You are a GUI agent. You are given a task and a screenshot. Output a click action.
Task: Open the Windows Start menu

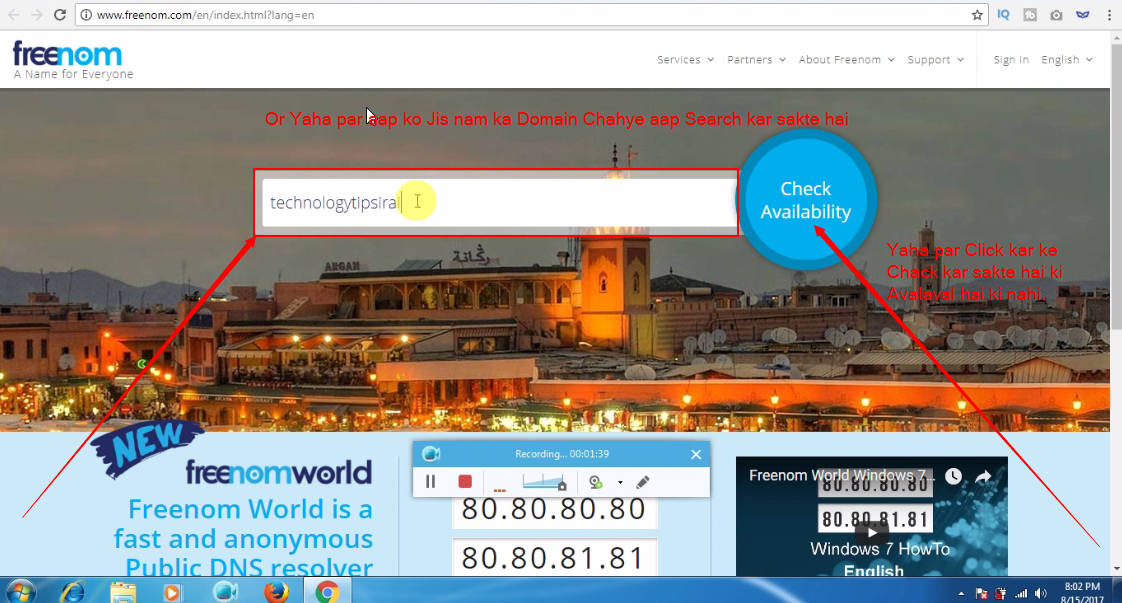[x=20, y=592]
